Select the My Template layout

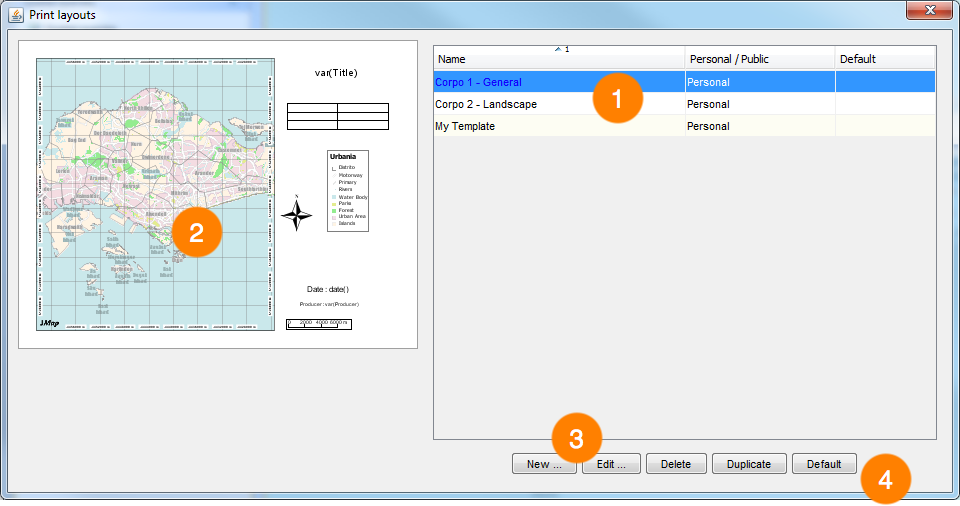(x=684, y=126)
